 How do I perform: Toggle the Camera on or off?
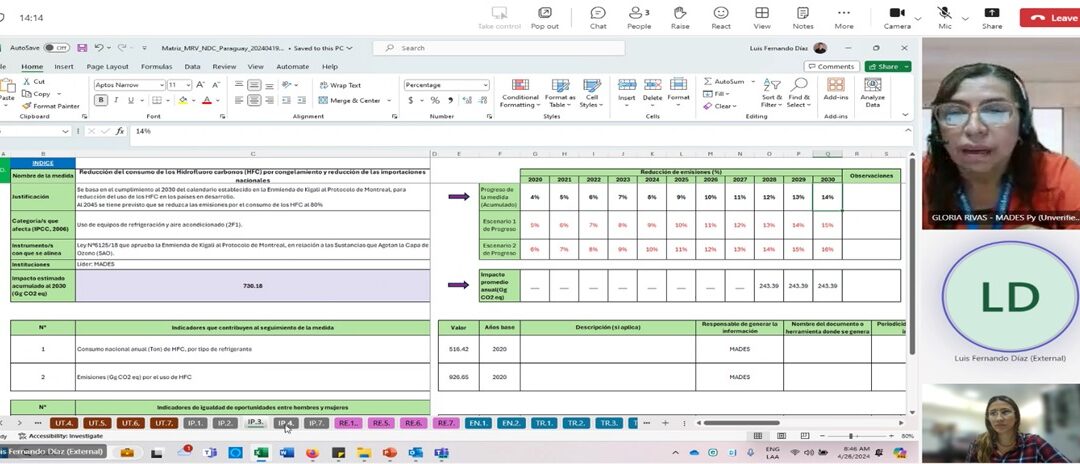[x=897, y=16]
